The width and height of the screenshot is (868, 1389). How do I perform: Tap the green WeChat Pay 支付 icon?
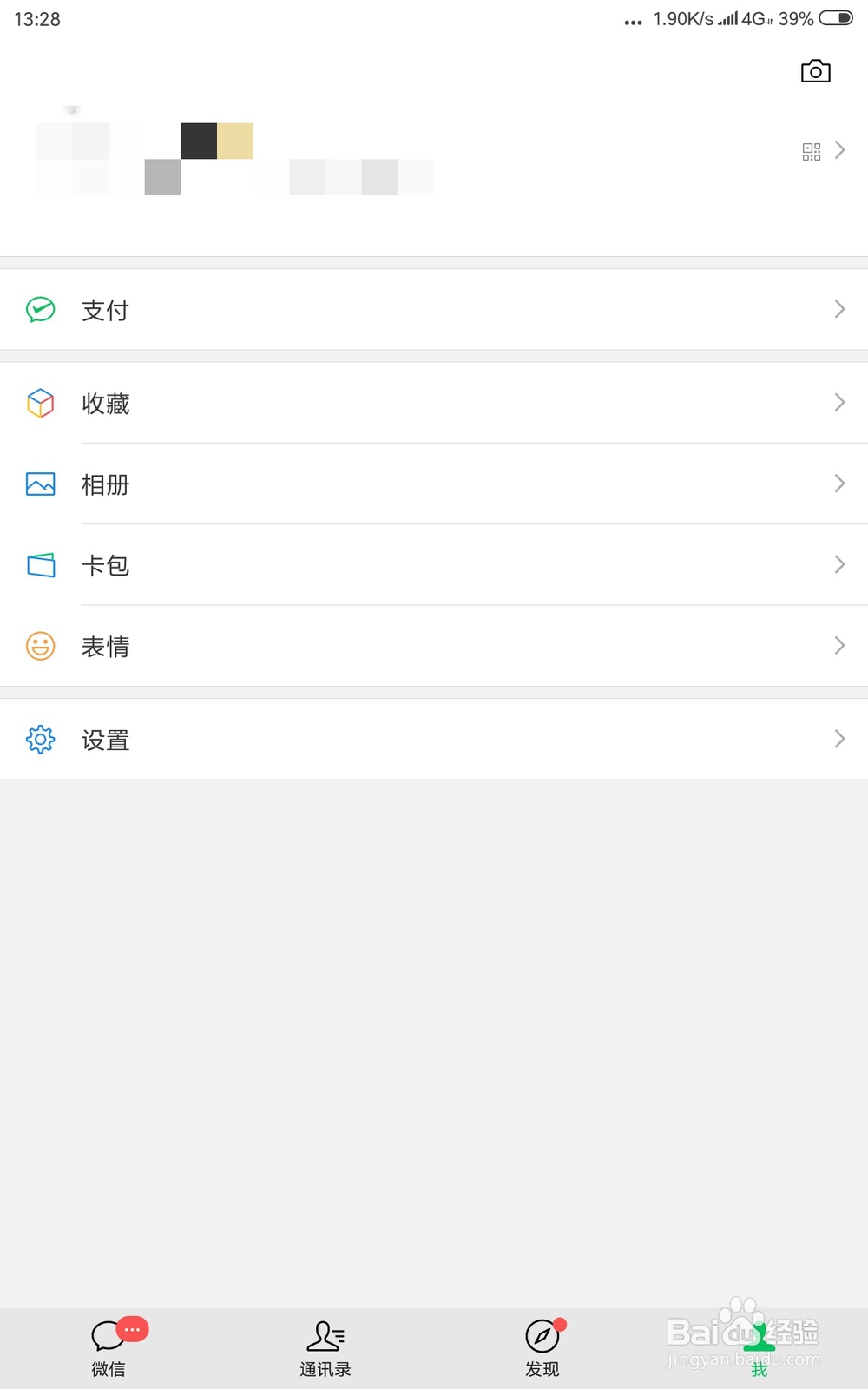click(x=41, y=310)
